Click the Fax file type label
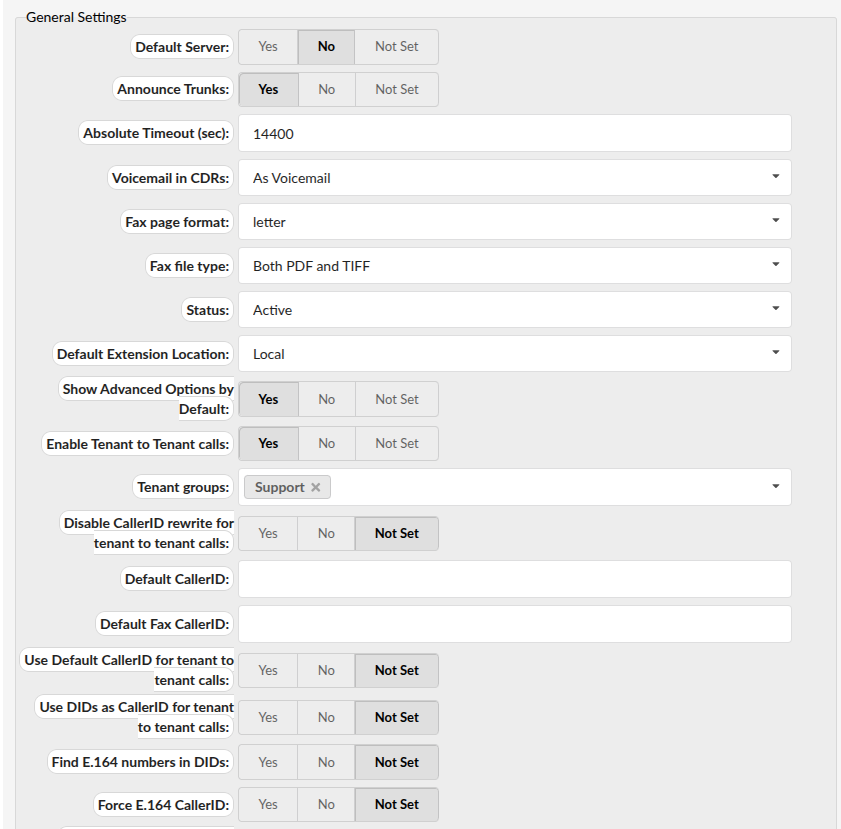The height and width of the screenshot is (829, 841). click(189, 266)
